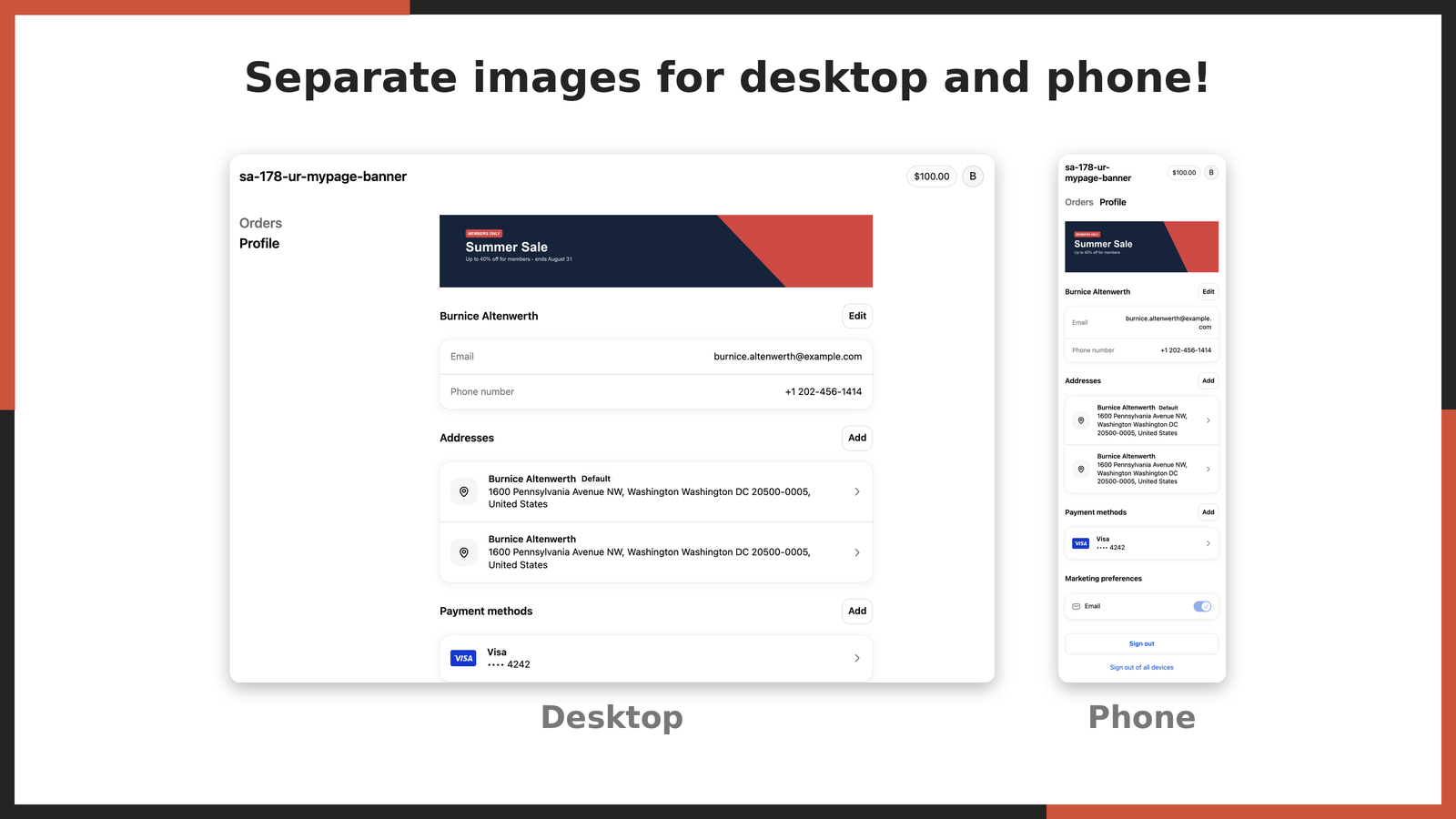Click the Summer Sale banner on Desktop

[656, 251]
